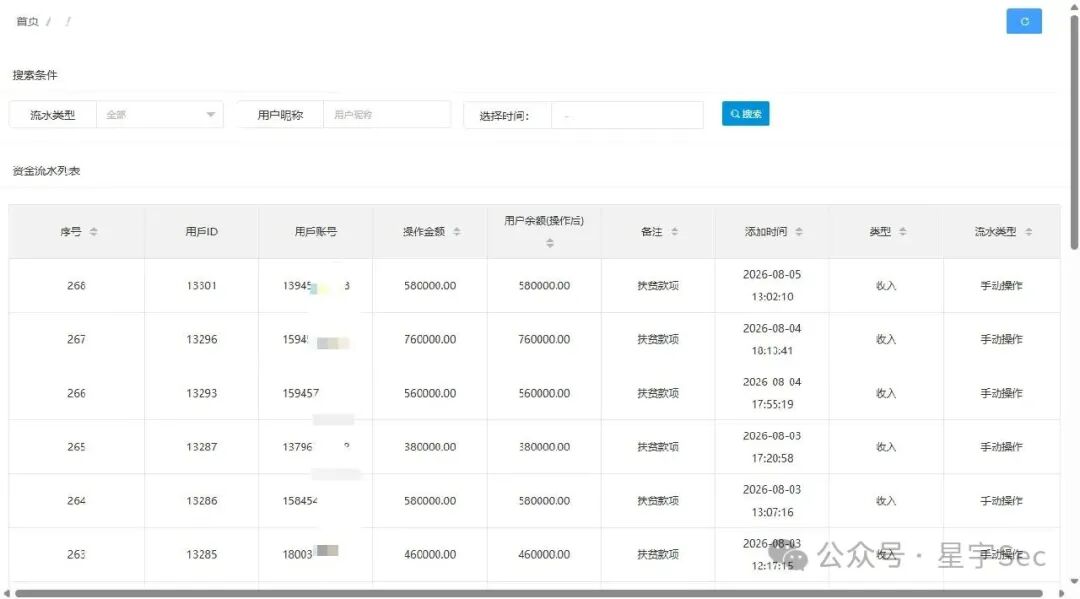Open the 选择时间 date range field

click(627, 116)
